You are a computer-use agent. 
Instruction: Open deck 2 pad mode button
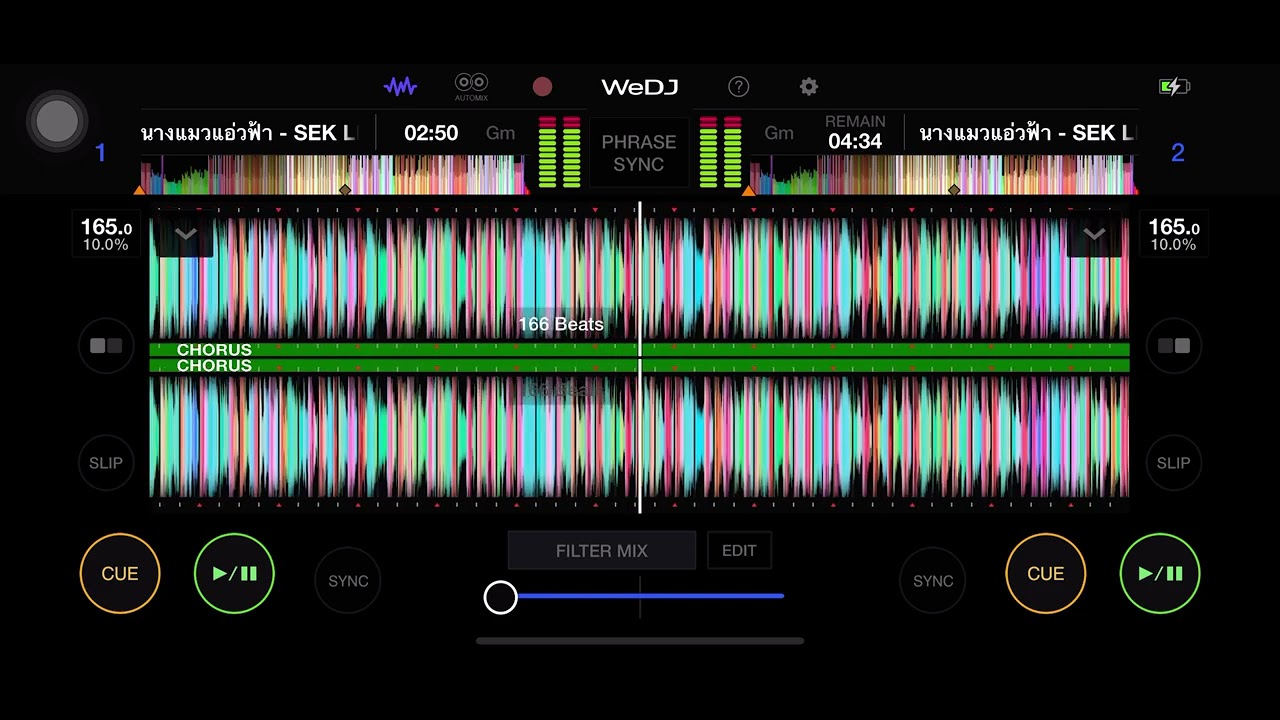[1173, 346]
